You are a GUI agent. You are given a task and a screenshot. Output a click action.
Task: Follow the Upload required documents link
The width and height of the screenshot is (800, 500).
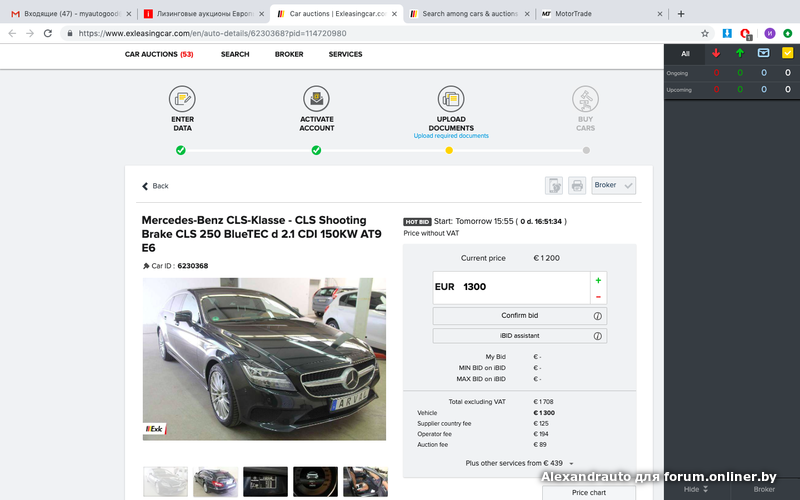(x=451, y=136)
